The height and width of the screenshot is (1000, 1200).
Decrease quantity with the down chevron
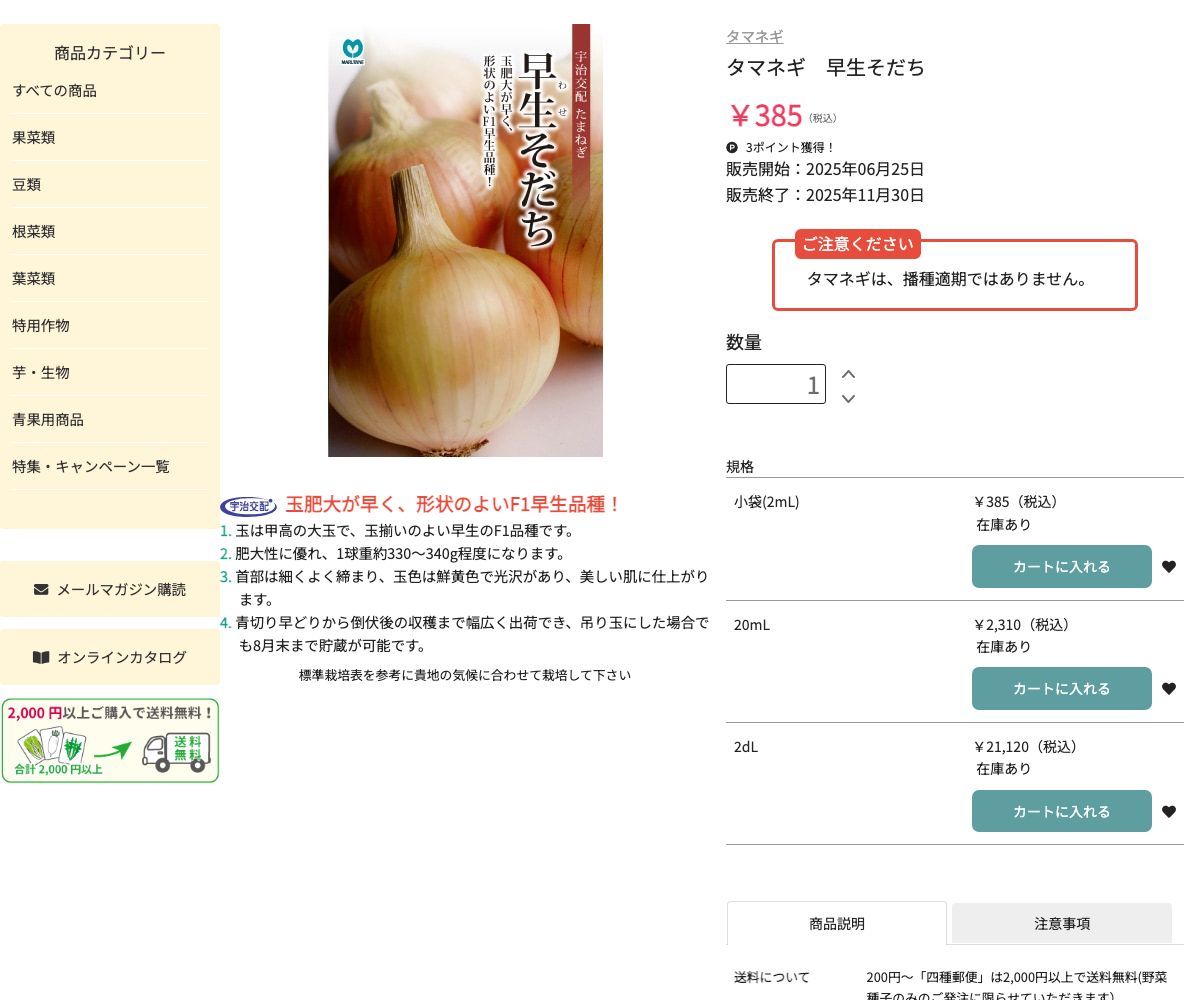848,398
